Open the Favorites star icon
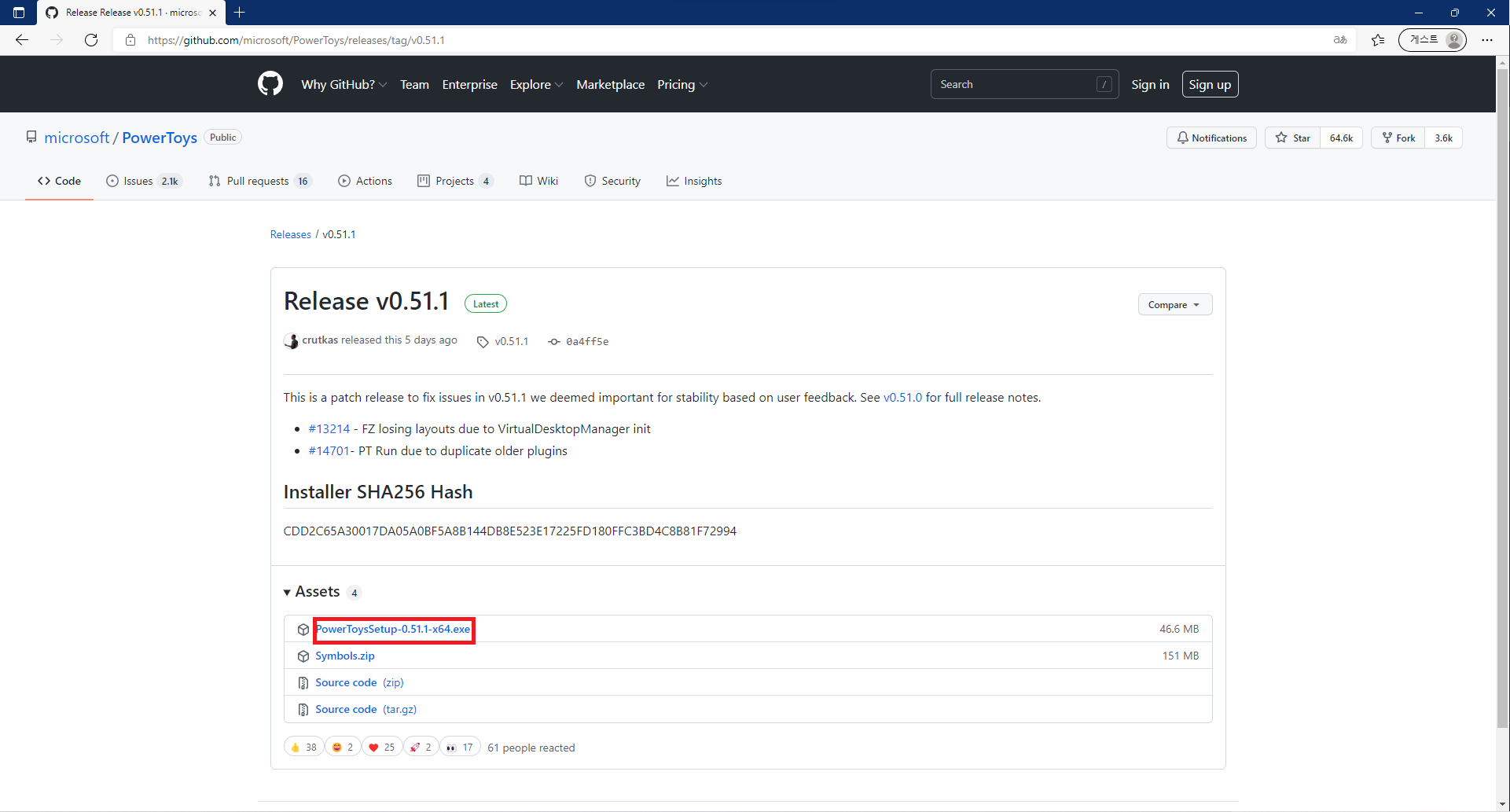The height and width of the screenshot is (812, 1510). point(1378,40)
